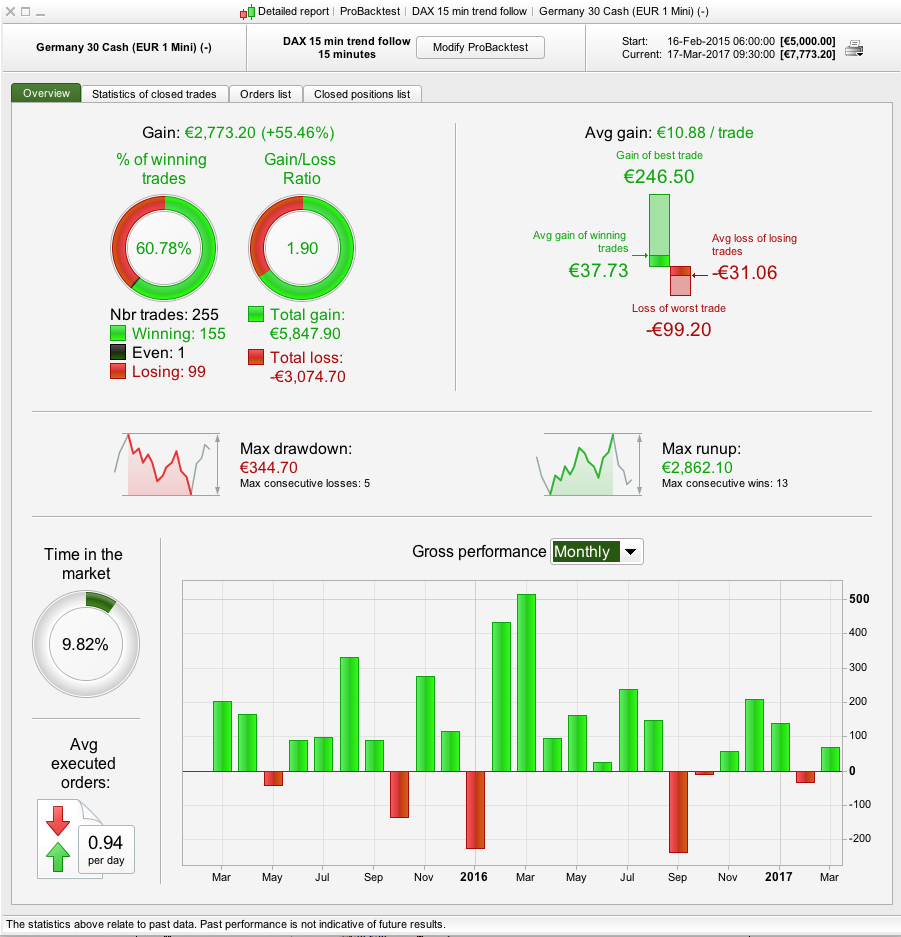Viewport: 901px width, 937px height.
Task: Click the red January 2016 loss bar
Action: click(475, 810)
